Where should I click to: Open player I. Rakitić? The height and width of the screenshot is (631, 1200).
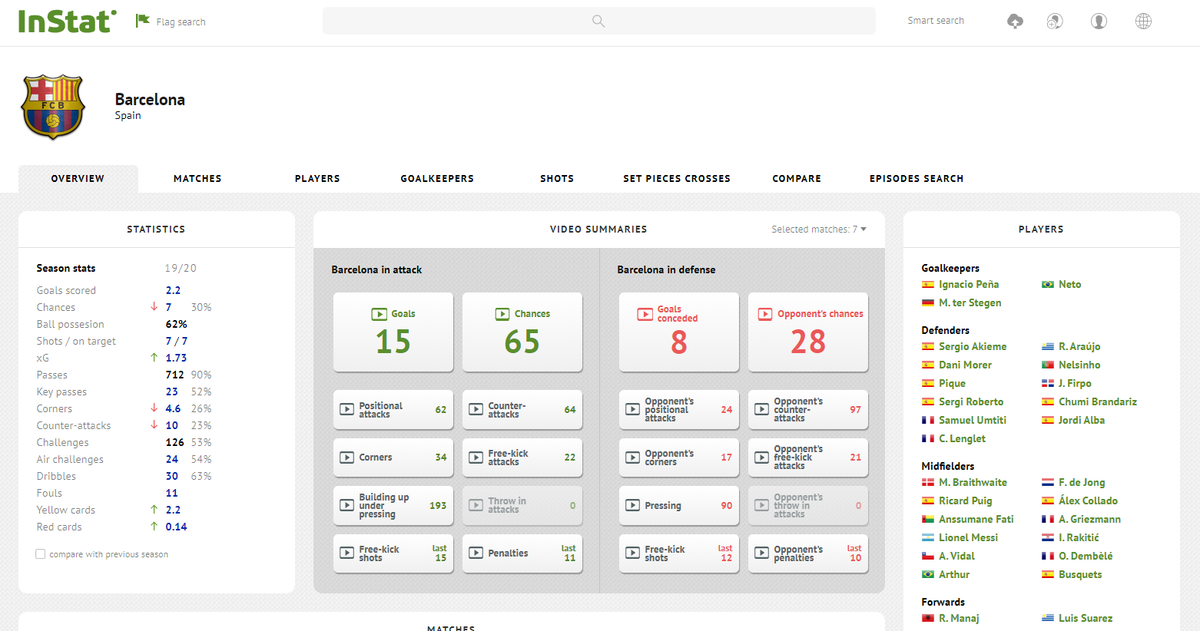click(x=1080, y=538)
